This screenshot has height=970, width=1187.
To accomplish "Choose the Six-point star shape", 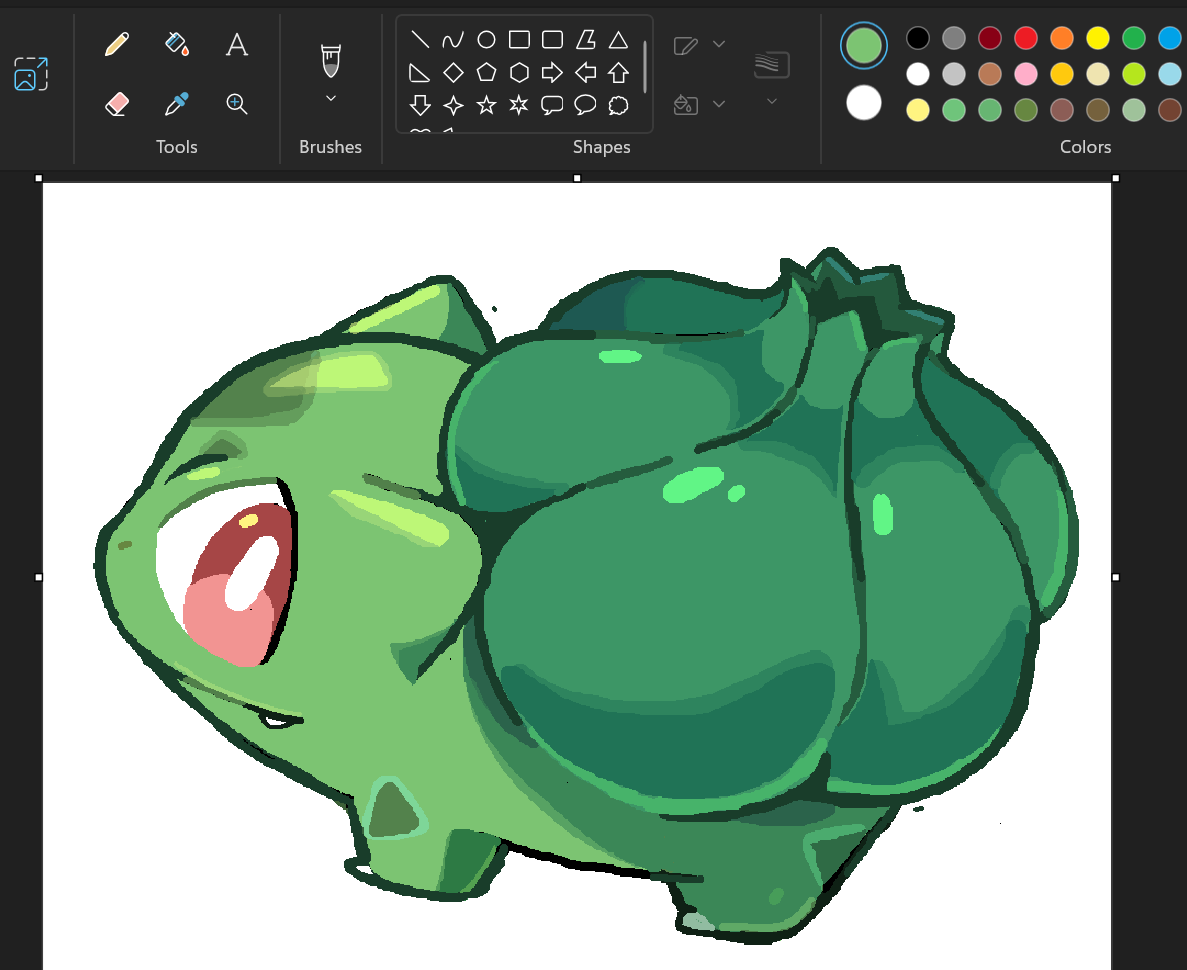I will [x=519, y=105].
